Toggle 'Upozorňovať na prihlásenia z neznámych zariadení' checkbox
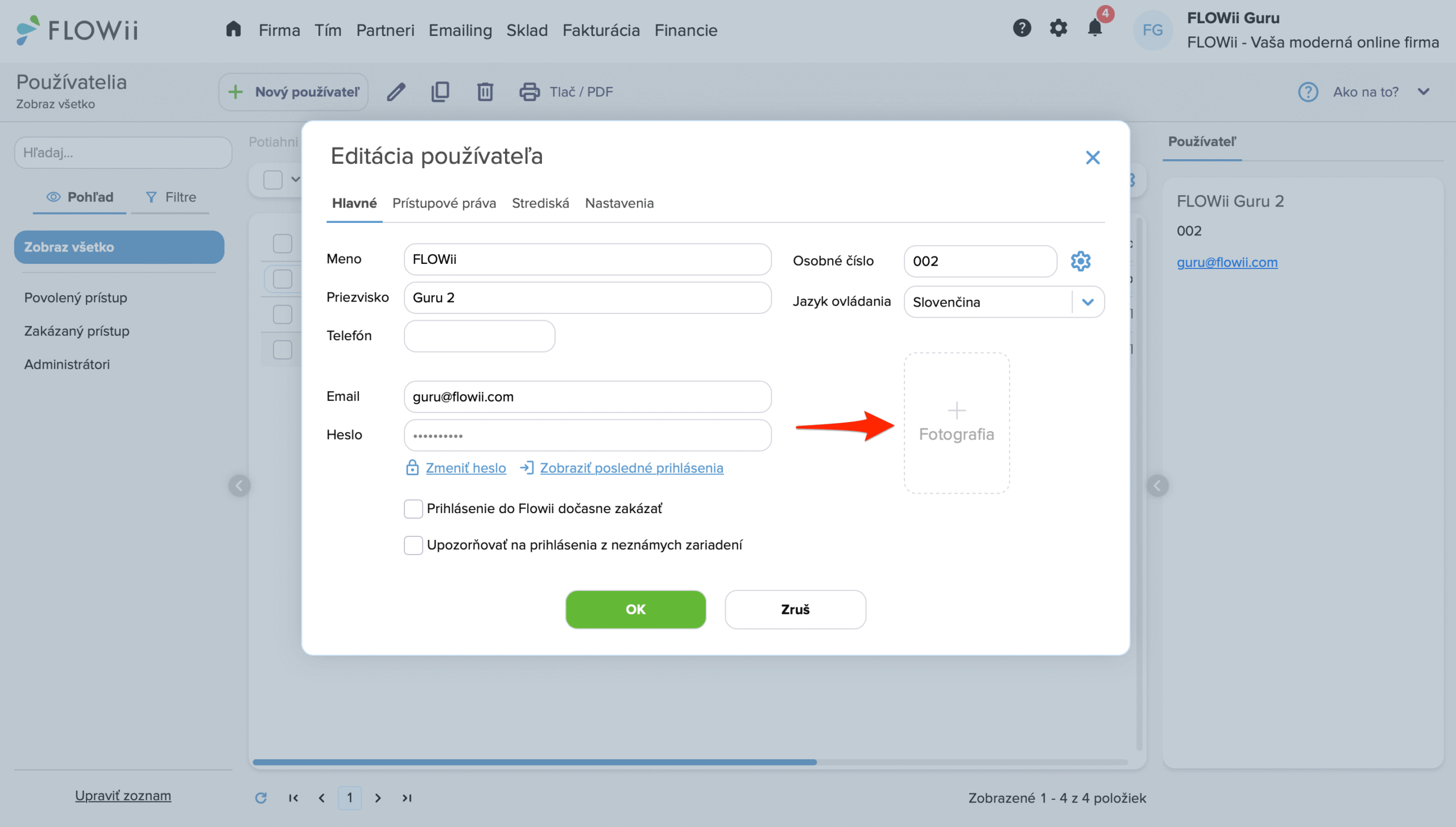The width and height of the screenshot is (1456, 827). coord(413,545)
